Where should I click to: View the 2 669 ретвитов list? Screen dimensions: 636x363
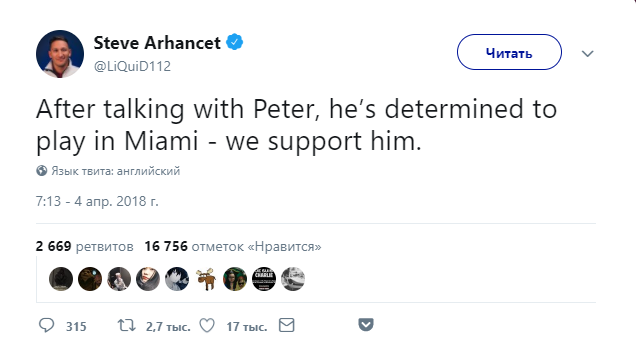[84, 246]
